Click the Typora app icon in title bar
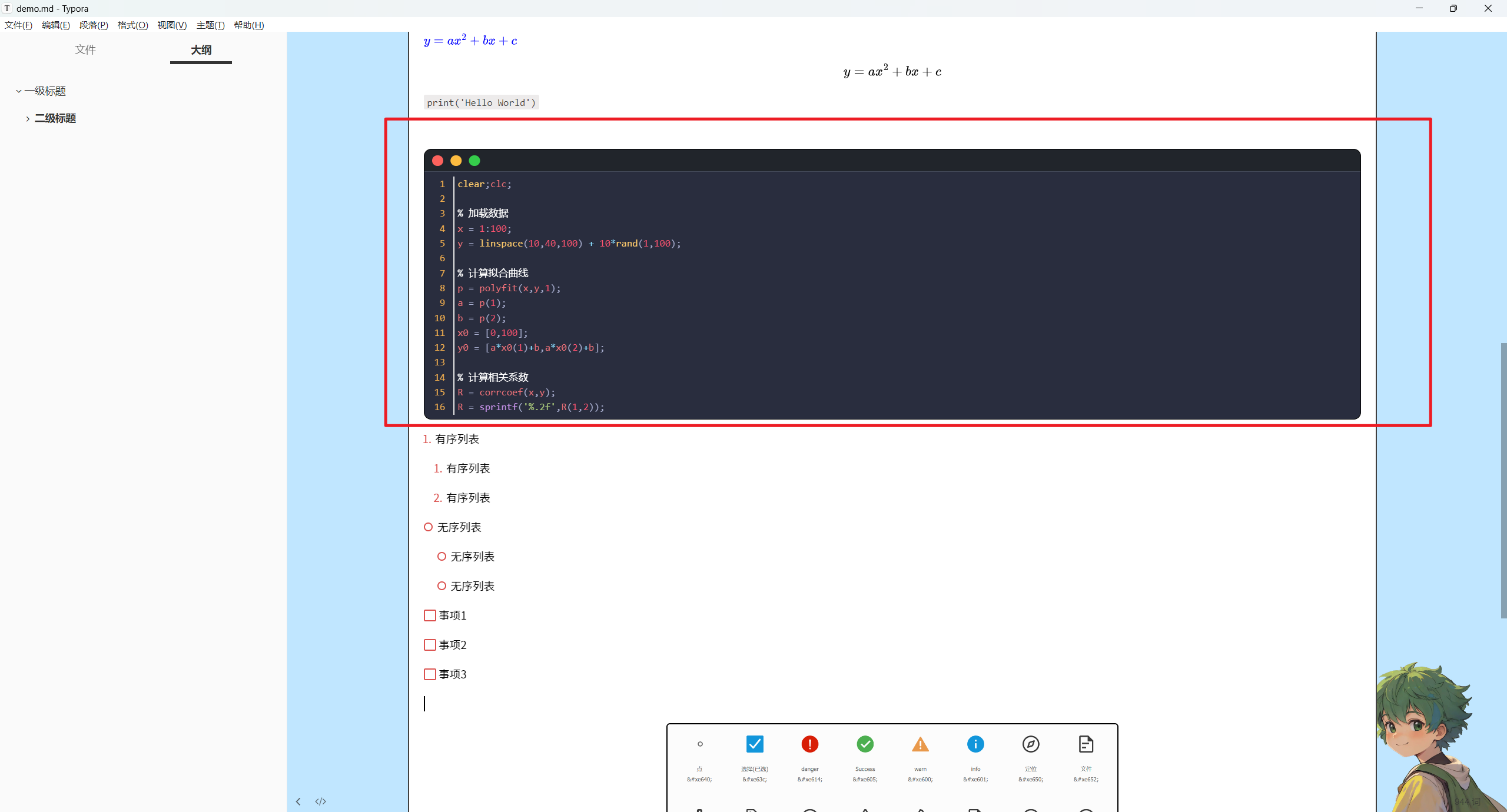1507x812 pixels. (7, 8)
